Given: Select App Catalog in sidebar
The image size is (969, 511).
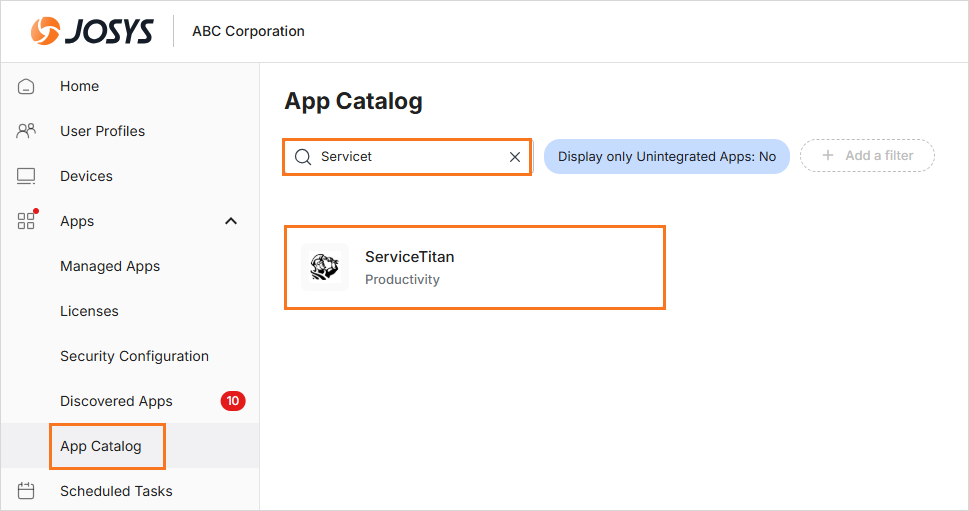Looking at the screenshot, I should [x=101, y=446].
